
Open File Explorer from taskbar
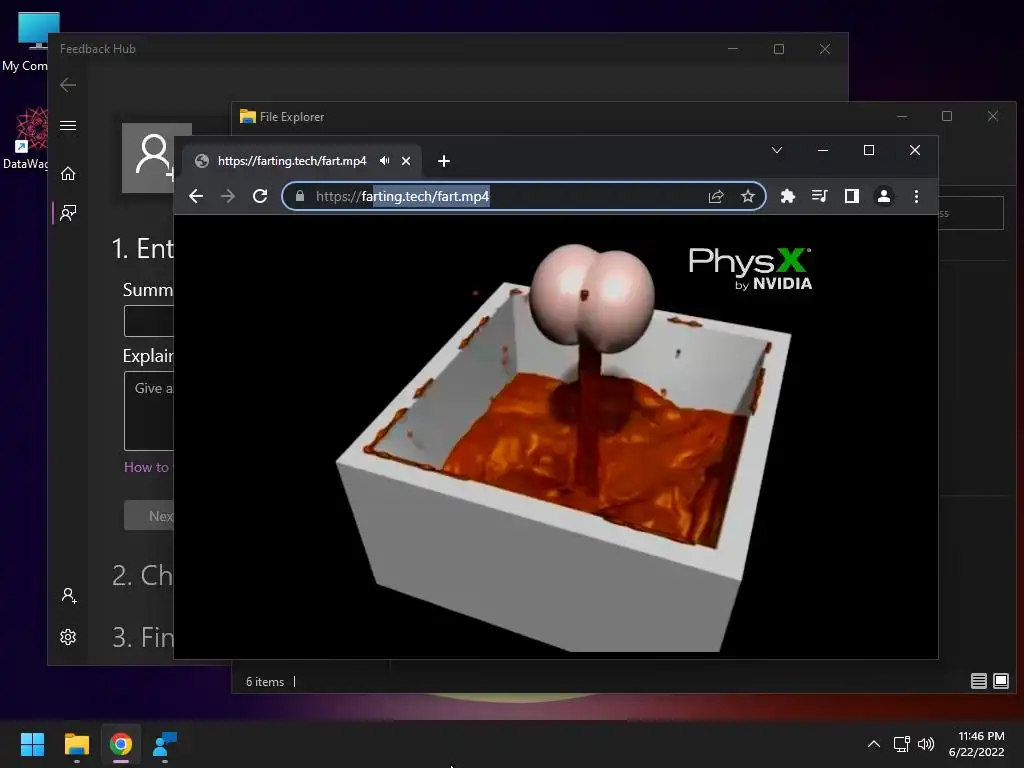click(x=76, y=744)
